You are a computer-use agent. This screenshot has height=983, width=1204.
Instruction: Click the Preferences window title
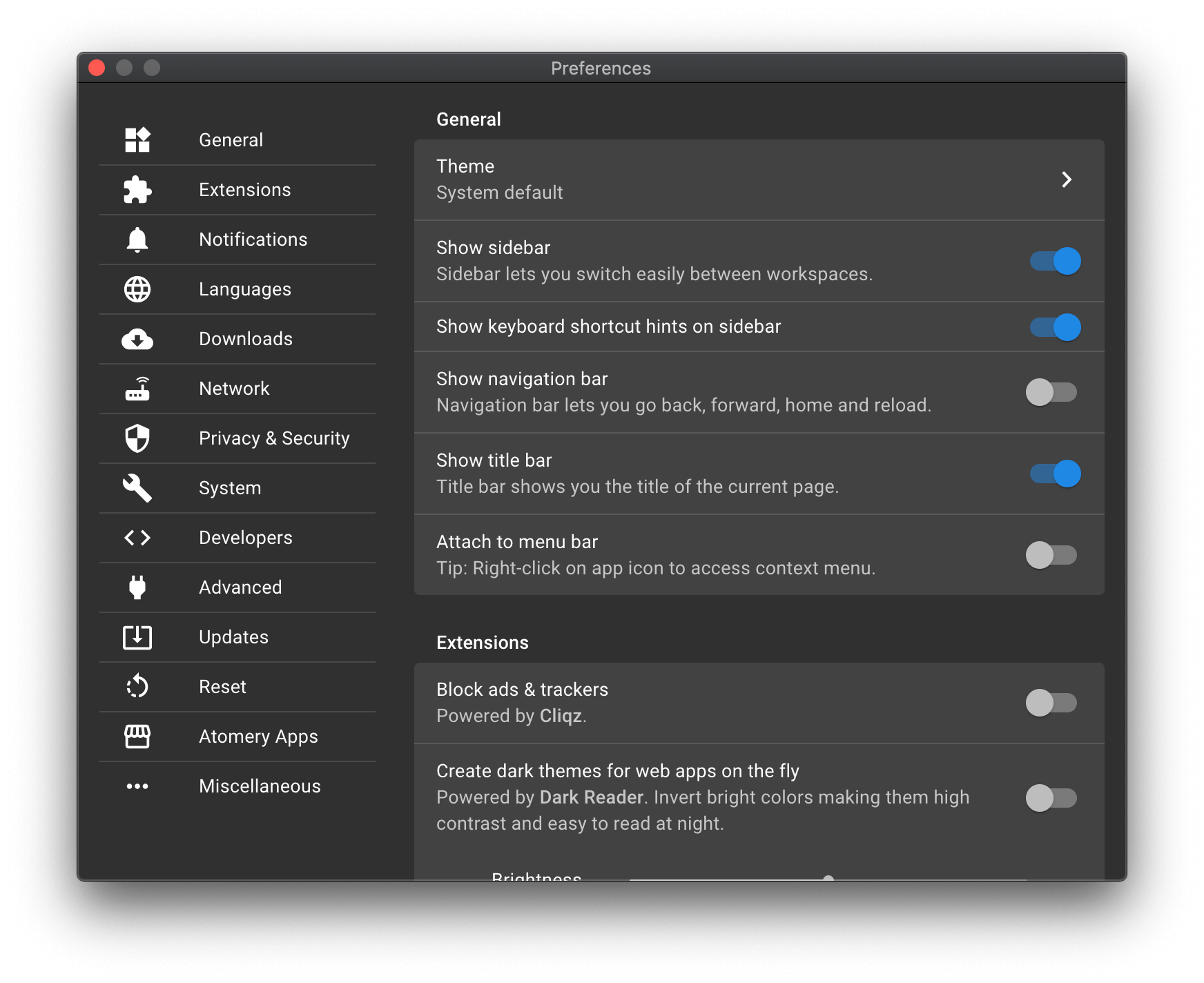[x=601, y=68]
